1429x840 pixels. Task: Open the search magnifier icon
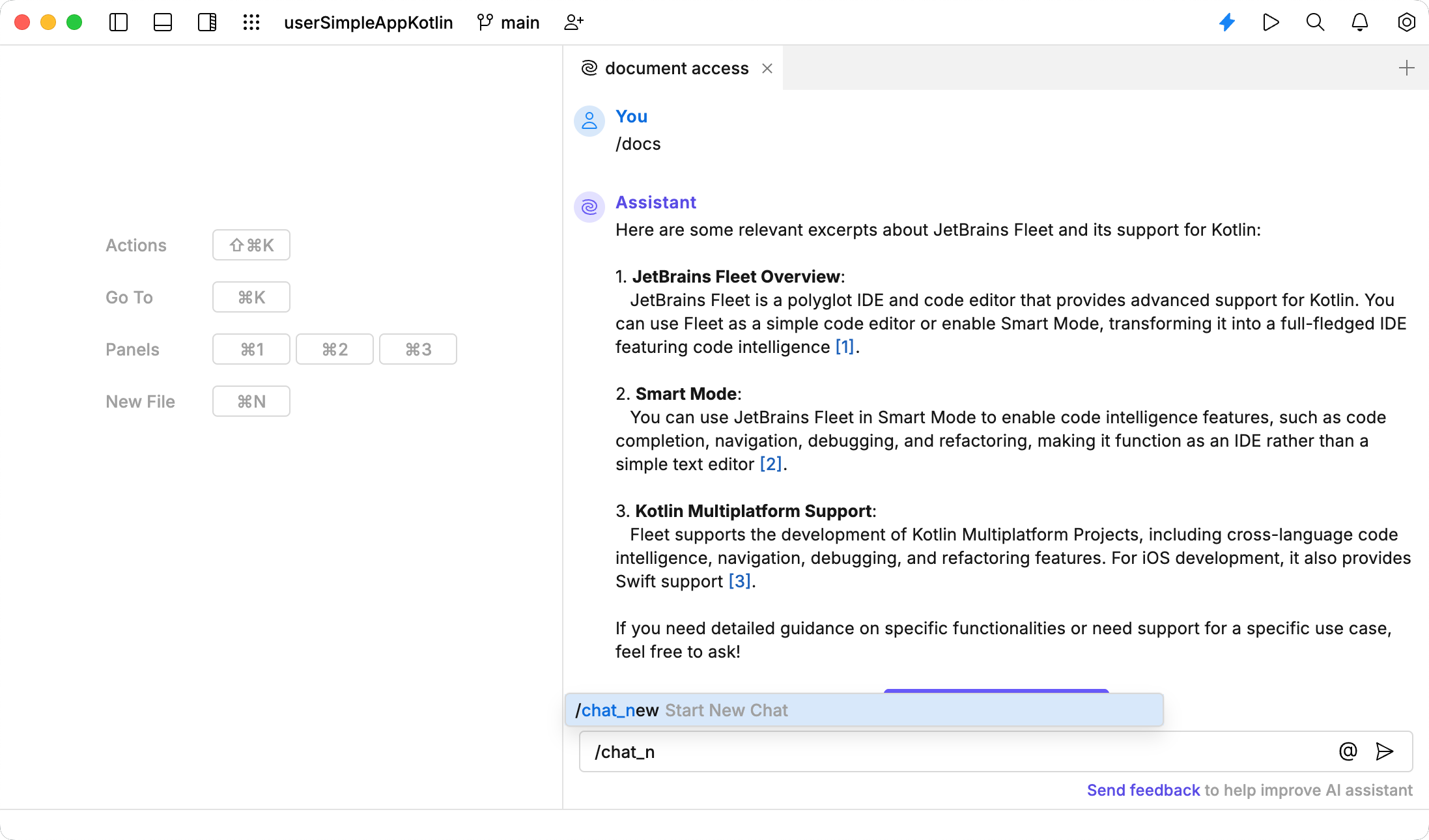click(x=1315, y=23)
